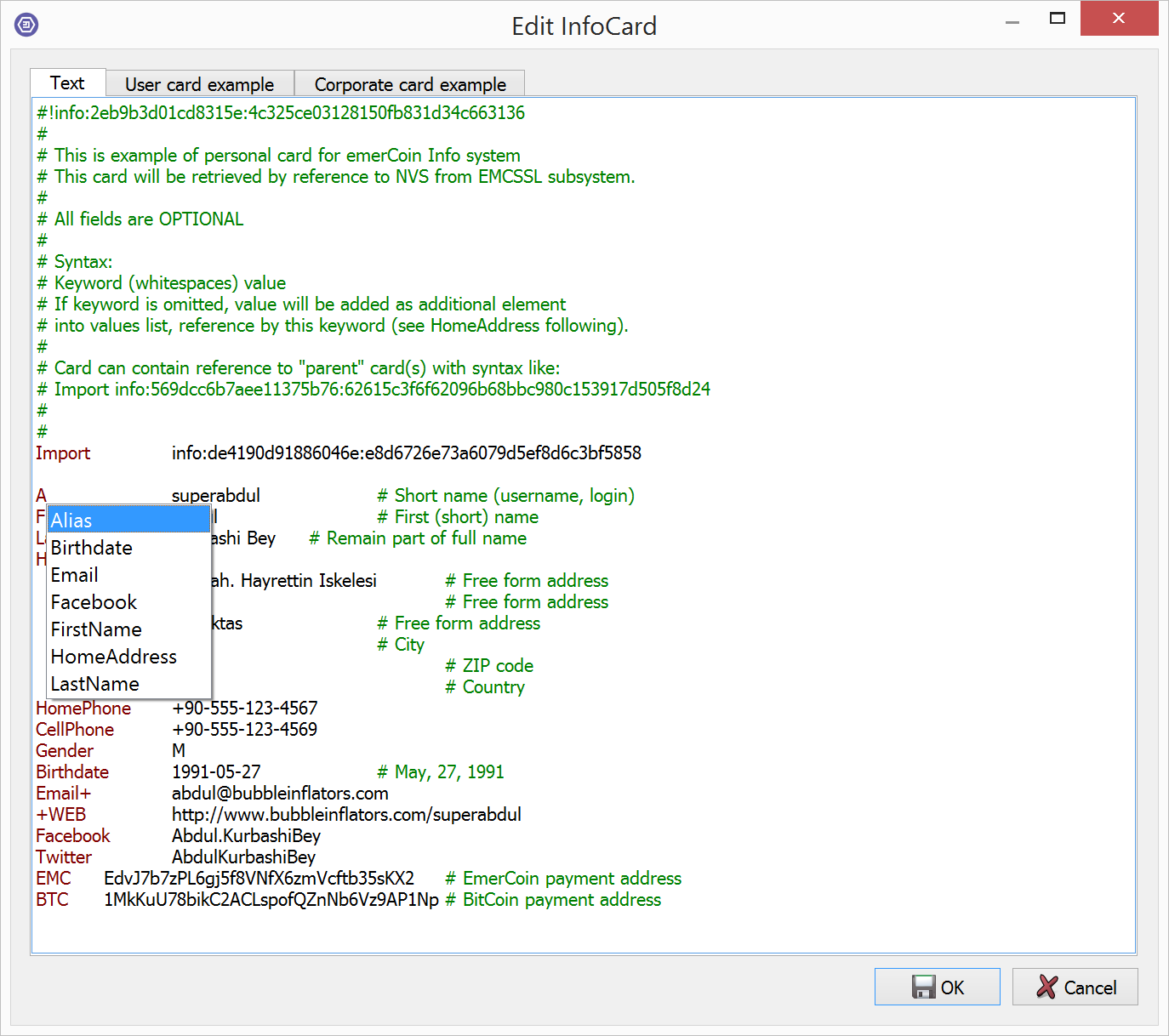Click the floppy disk icon on OK button

click(x=923, y=987)
